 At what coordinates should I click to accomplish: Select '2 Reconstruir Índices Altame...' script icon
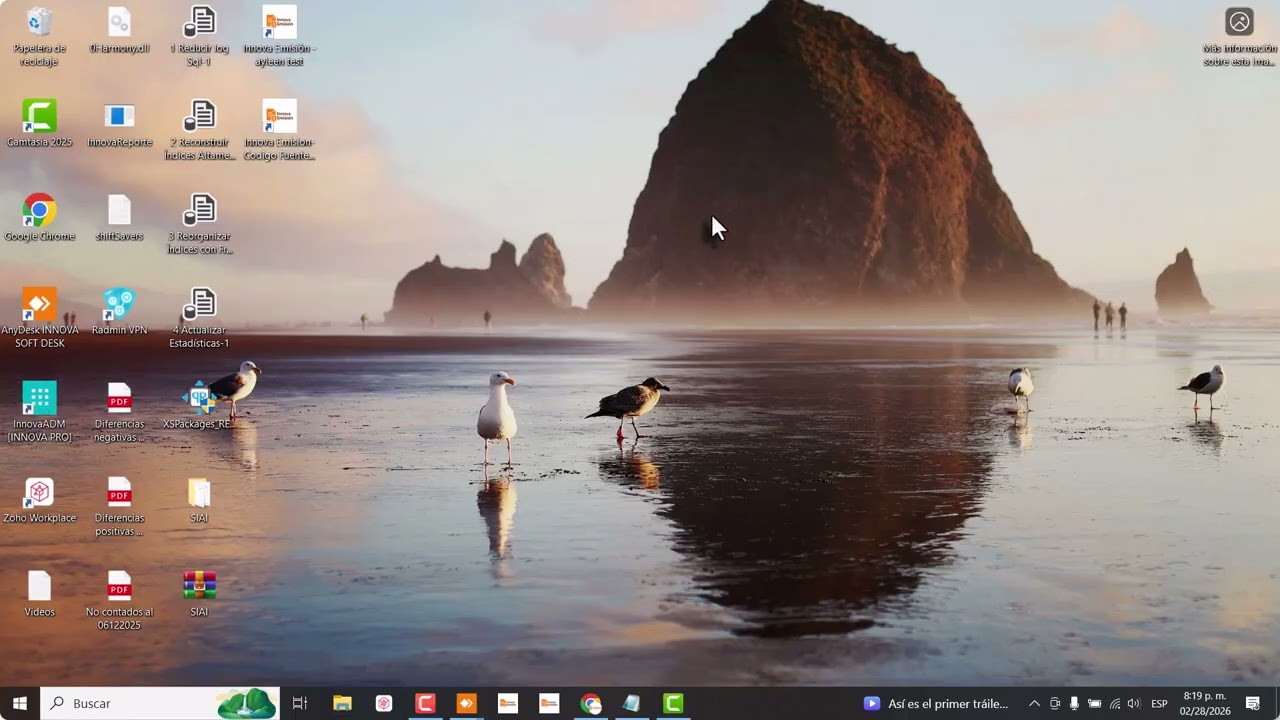200,130
